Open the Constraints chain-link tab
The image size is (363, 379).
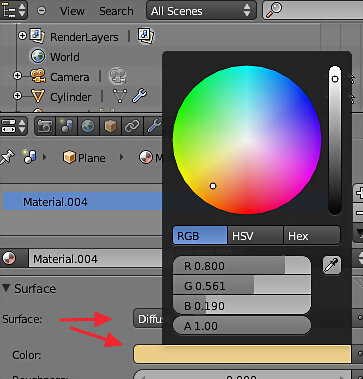132,126
